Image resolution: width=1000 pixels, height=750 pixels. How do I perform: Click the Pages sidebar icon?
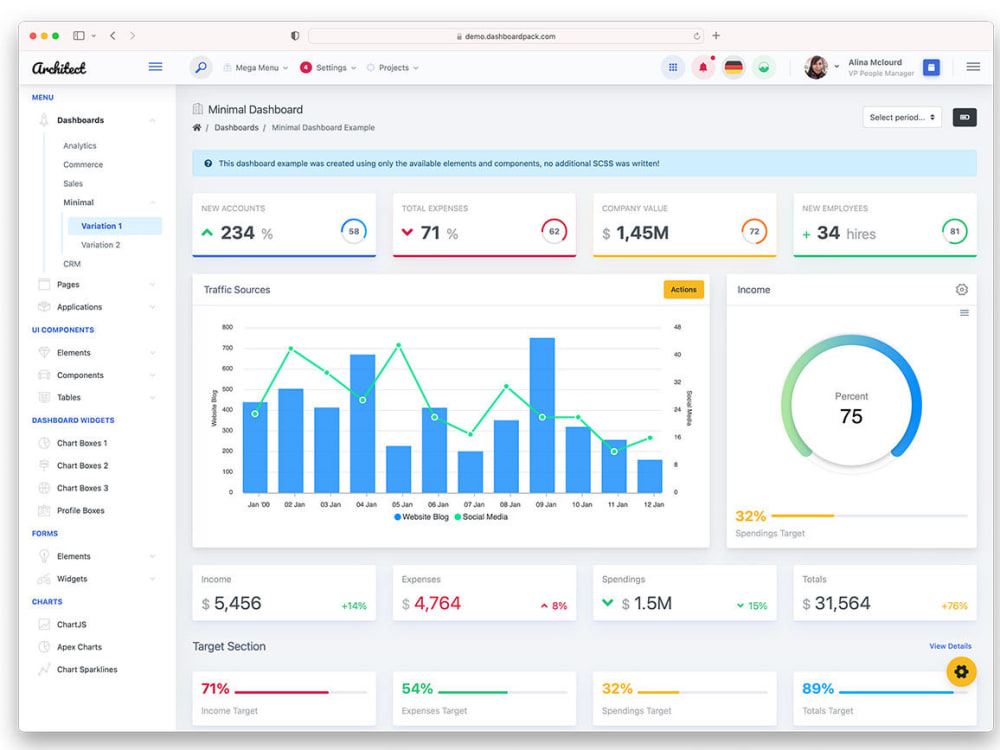pos(44,284)
